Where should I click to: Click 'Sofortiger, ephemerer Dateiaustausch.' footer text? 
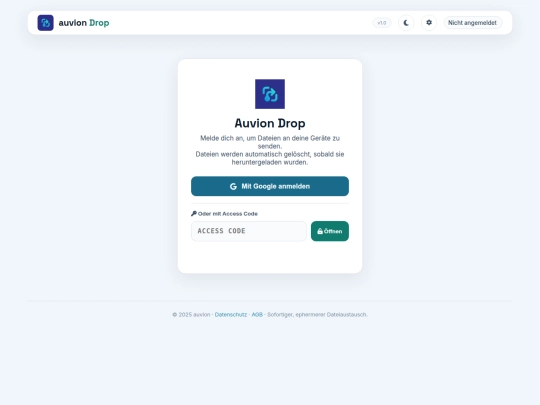point(317,314)
